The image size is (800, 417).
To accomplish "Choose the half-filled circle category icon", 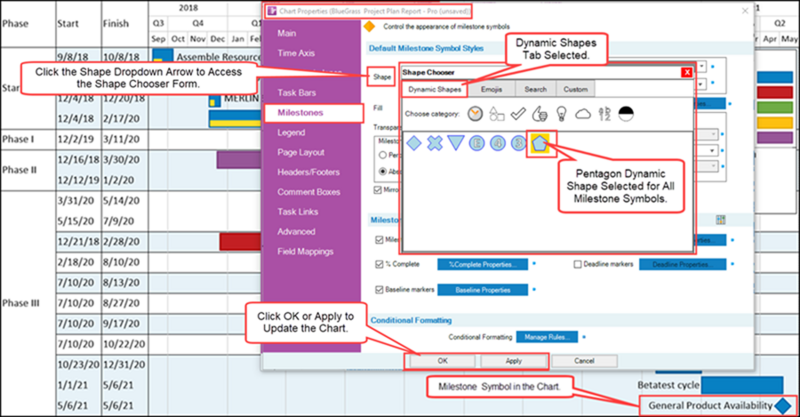I will tap(626, 114).
